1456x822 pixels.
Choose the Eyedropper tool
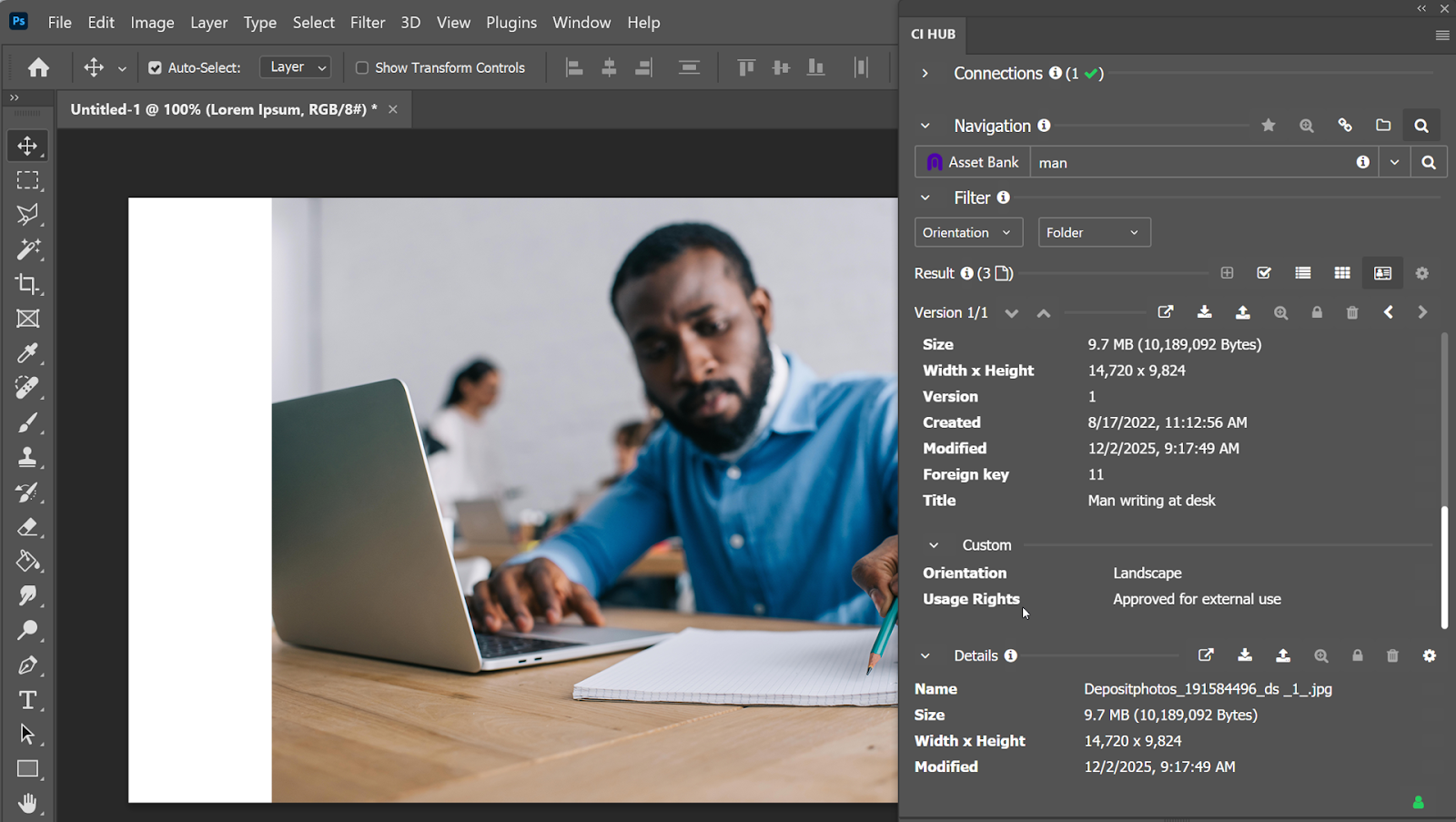(x=28, y=354)
